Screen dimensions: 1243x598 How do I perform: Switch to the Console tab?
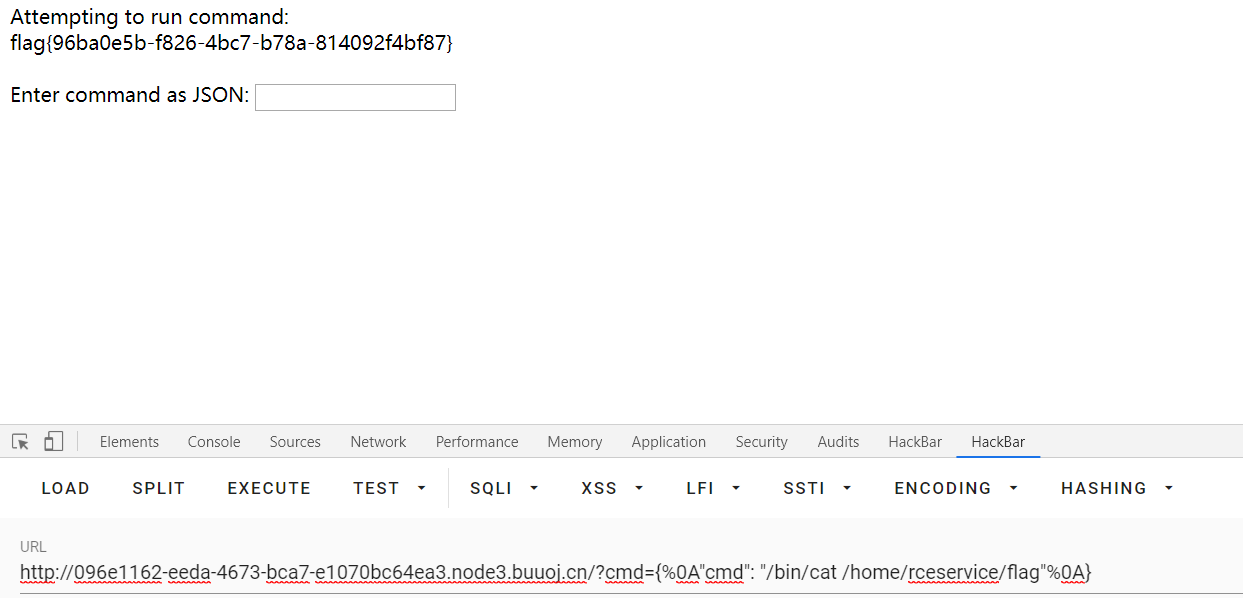tap(214, 442)
